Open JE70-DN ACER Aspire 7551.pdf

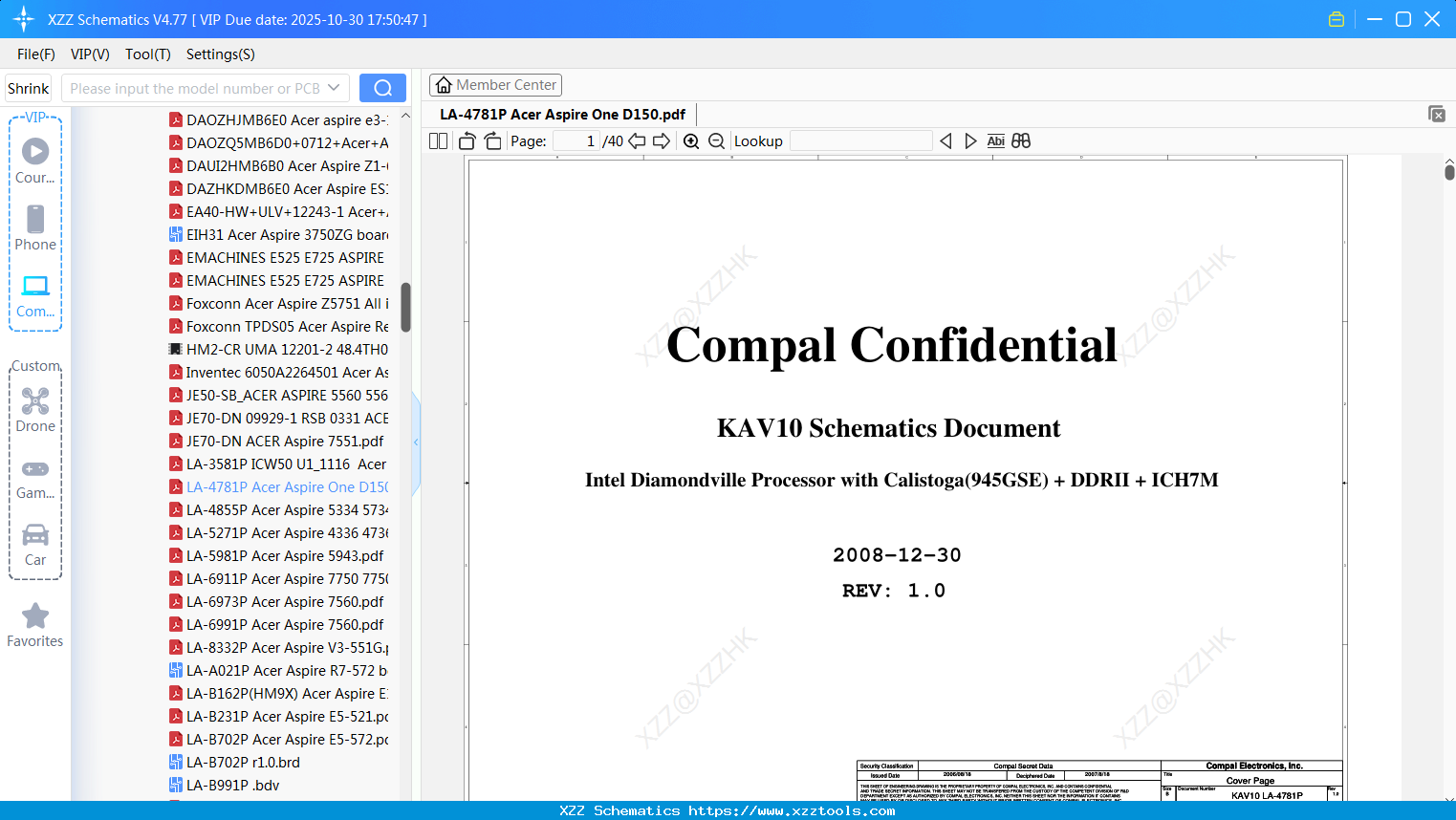coord(276,442)
